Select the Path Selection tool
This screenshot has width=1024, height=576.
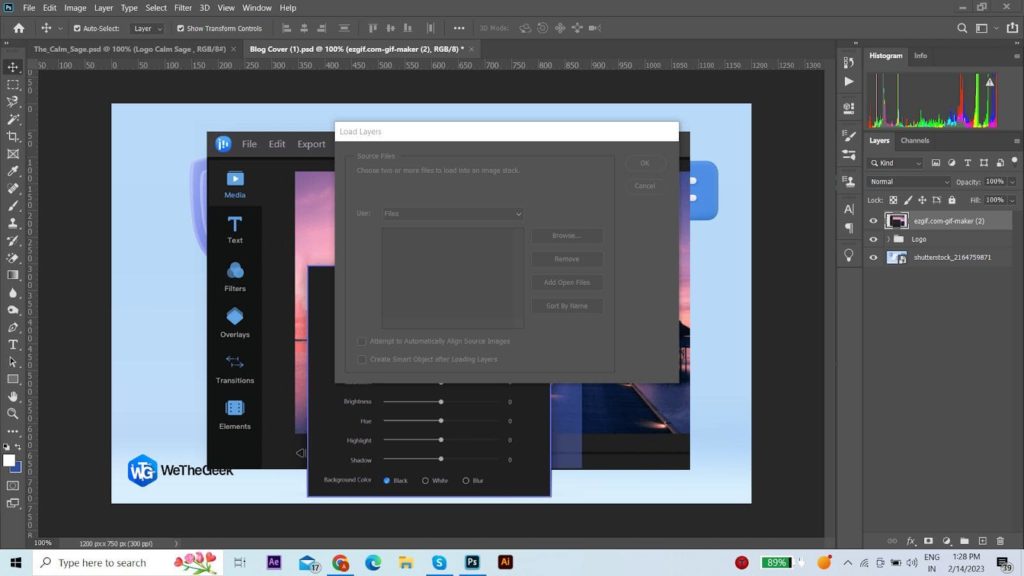(x=12, y=362)
